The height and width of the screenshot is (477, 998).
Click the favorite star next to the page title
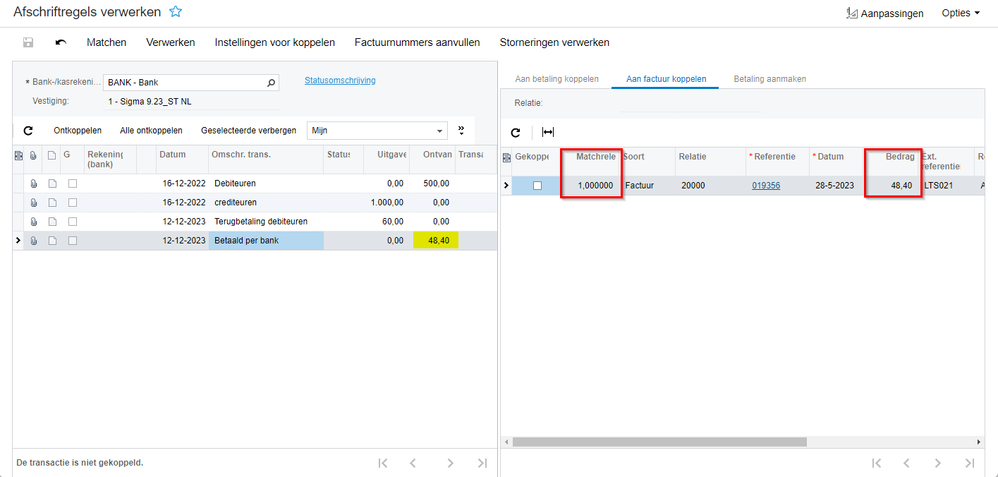(x=176, y=12)
